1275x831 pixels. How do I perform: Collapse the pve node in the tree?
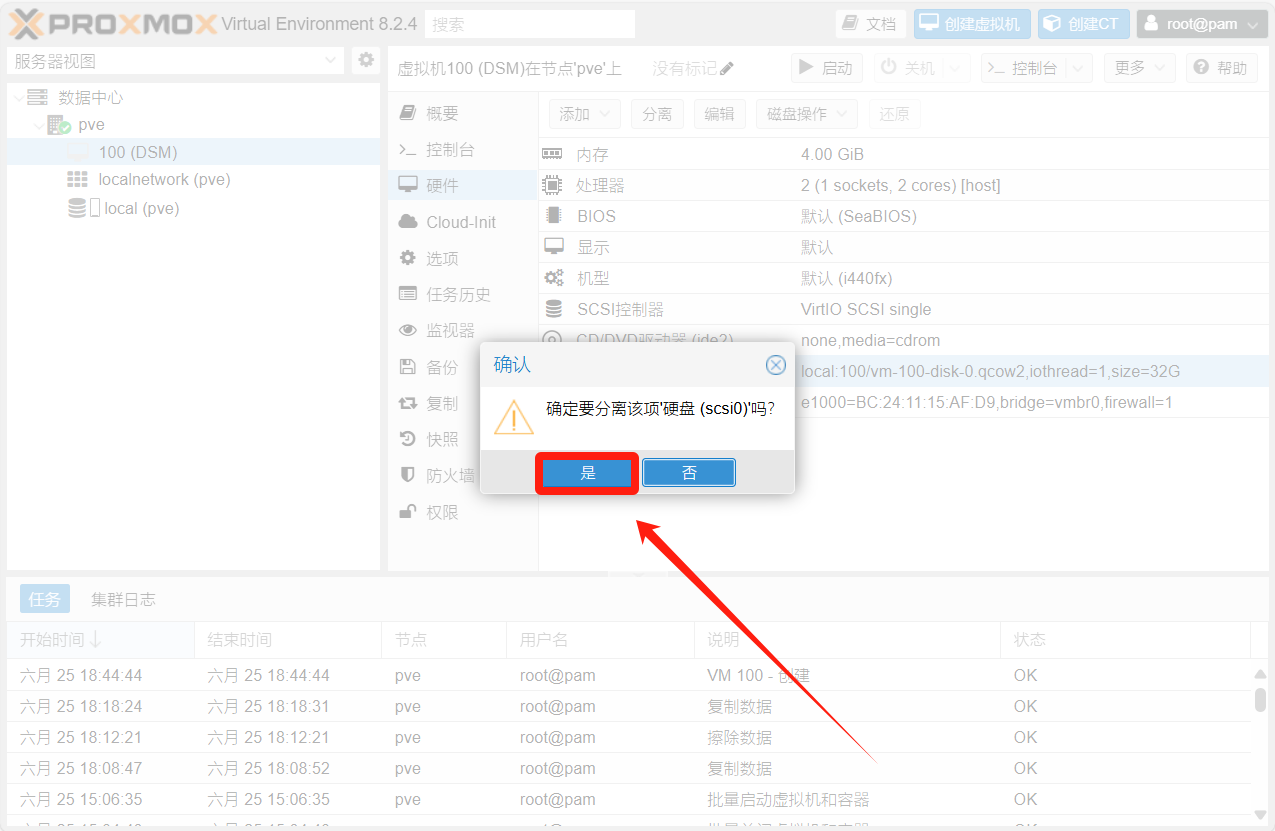click(39, 126)
